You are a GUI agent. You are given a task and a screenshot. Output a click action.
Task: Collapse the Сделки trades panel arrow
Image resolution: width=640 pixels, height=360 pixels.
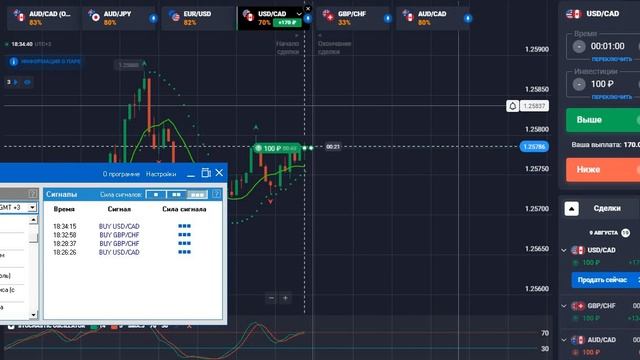coord(571,209)
